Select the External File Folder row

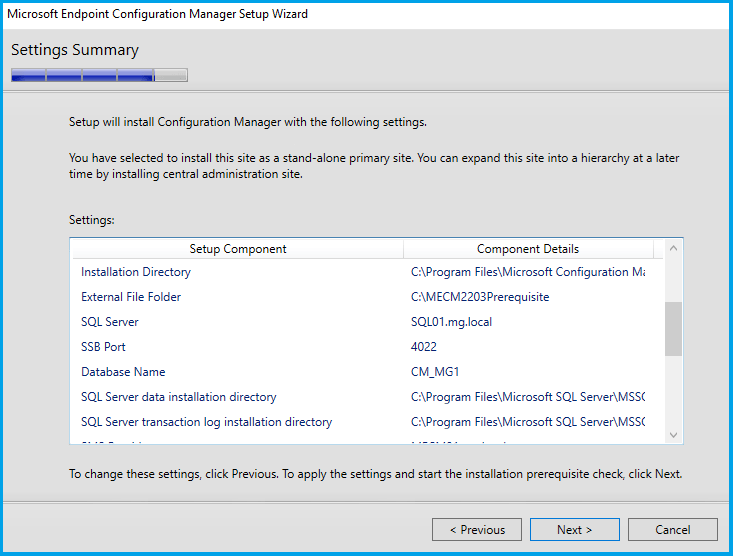(131, 297)
